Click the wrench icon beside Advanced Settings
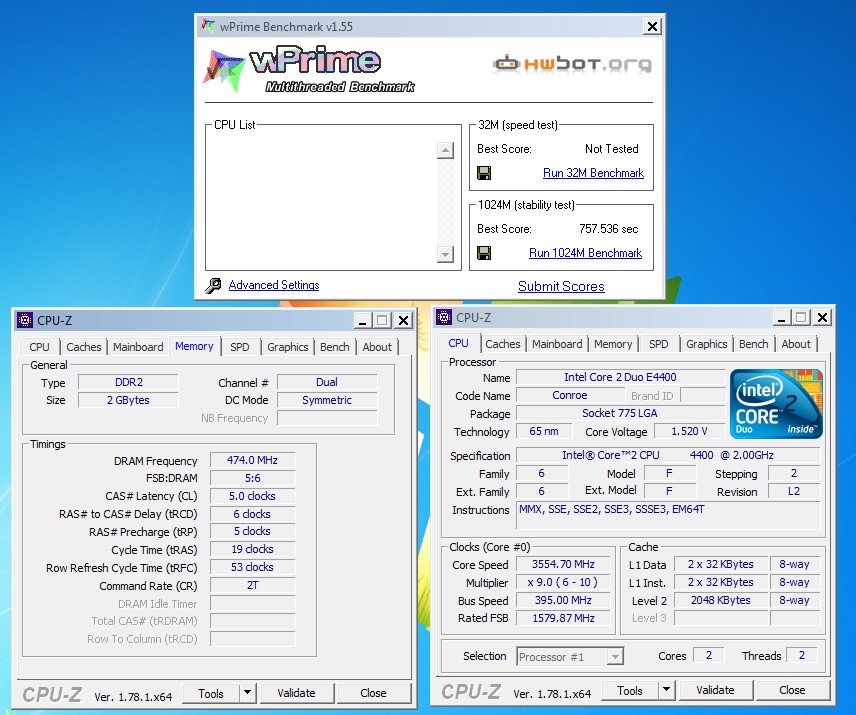Image resolution: width=856 pixels, height=715 pixels. (213, 285)
